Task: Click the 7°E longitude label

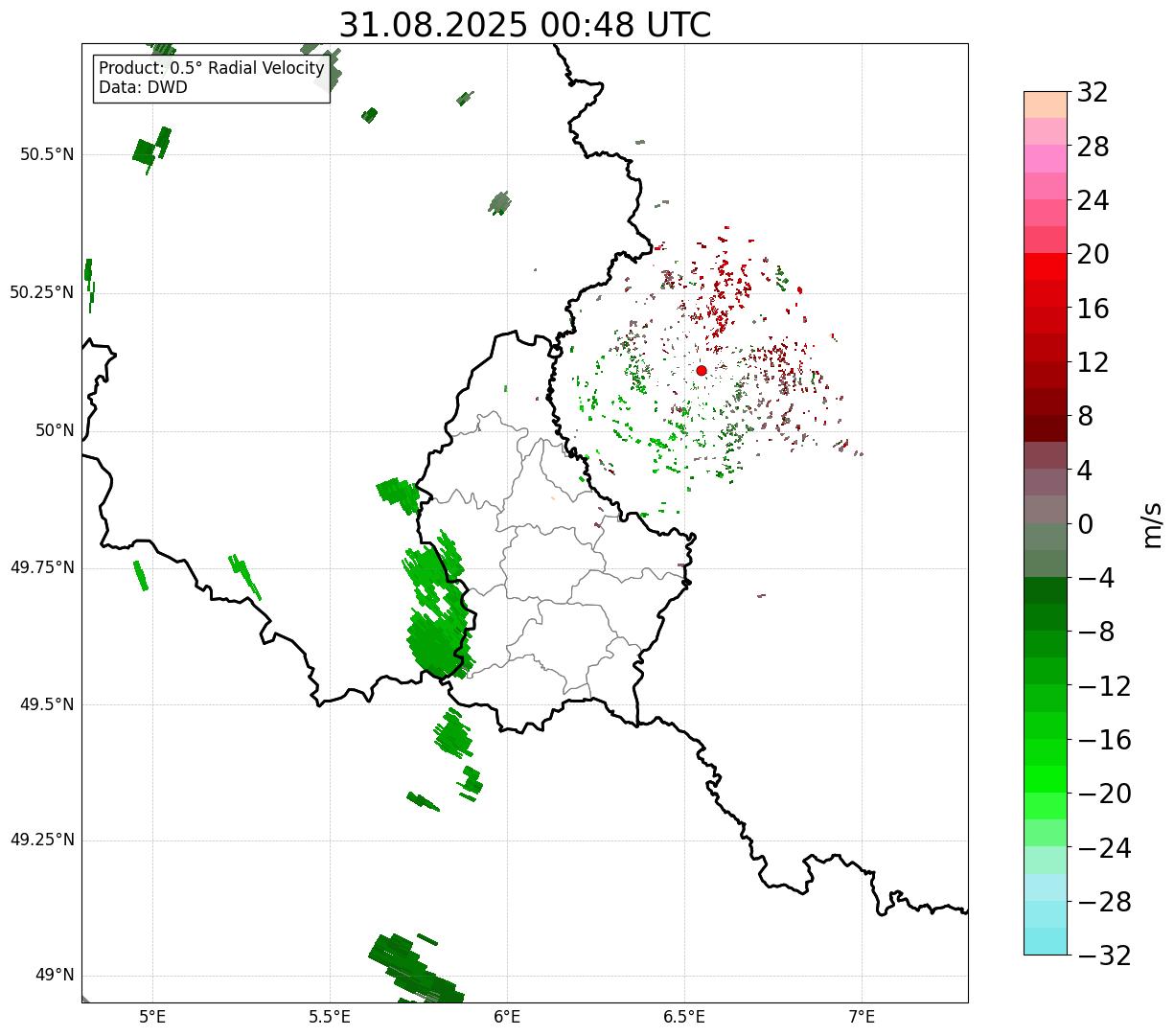Action: click(862, 1016)
